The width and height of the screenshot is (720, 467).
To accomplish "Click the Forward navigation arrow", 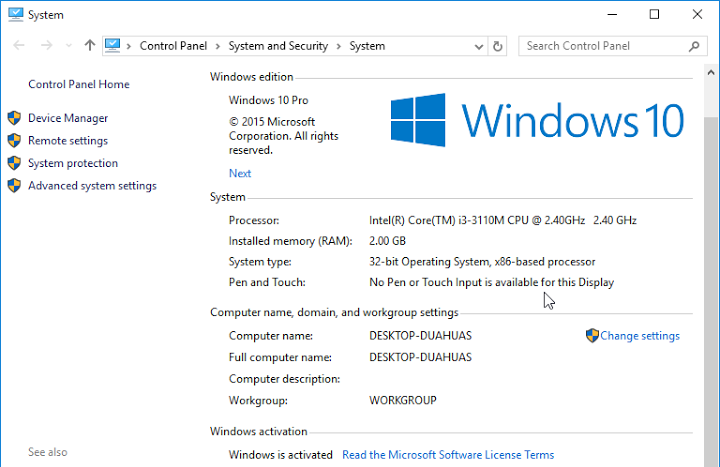I will 46,45.
